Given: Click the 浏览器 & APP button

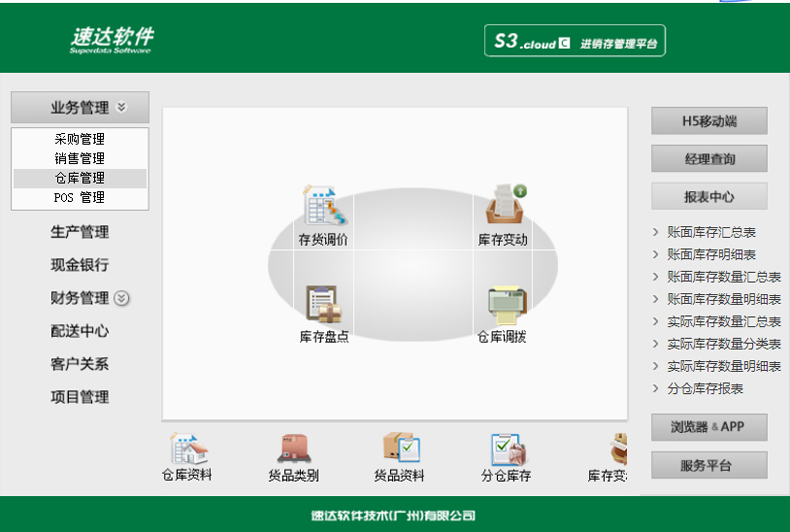Looking at the screenshot, I should tap(709, 427).
